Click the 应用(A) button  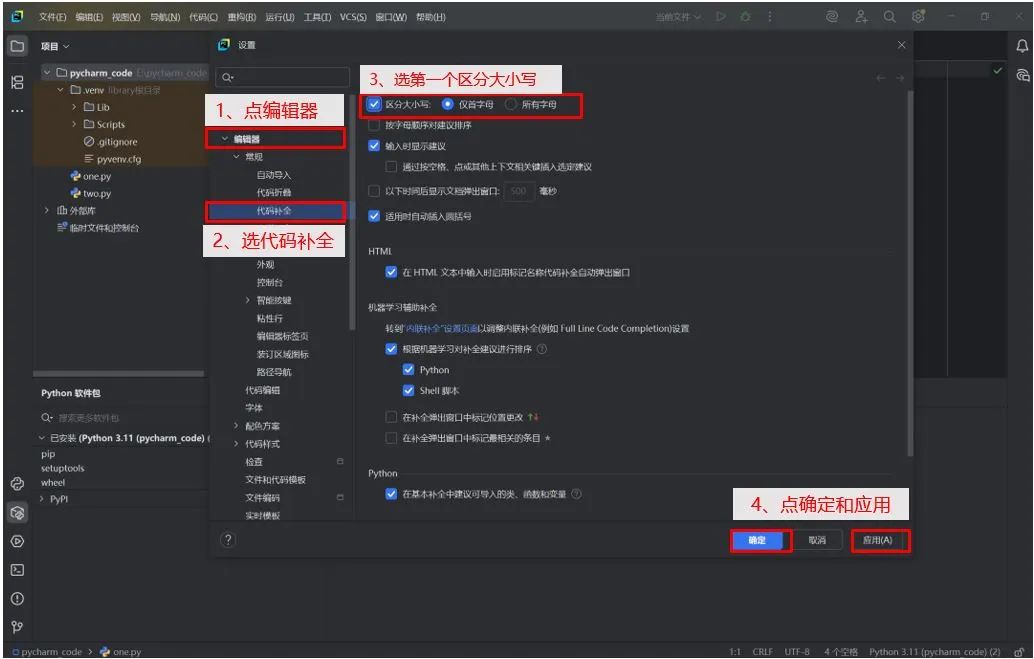click(x=877, y=540)
